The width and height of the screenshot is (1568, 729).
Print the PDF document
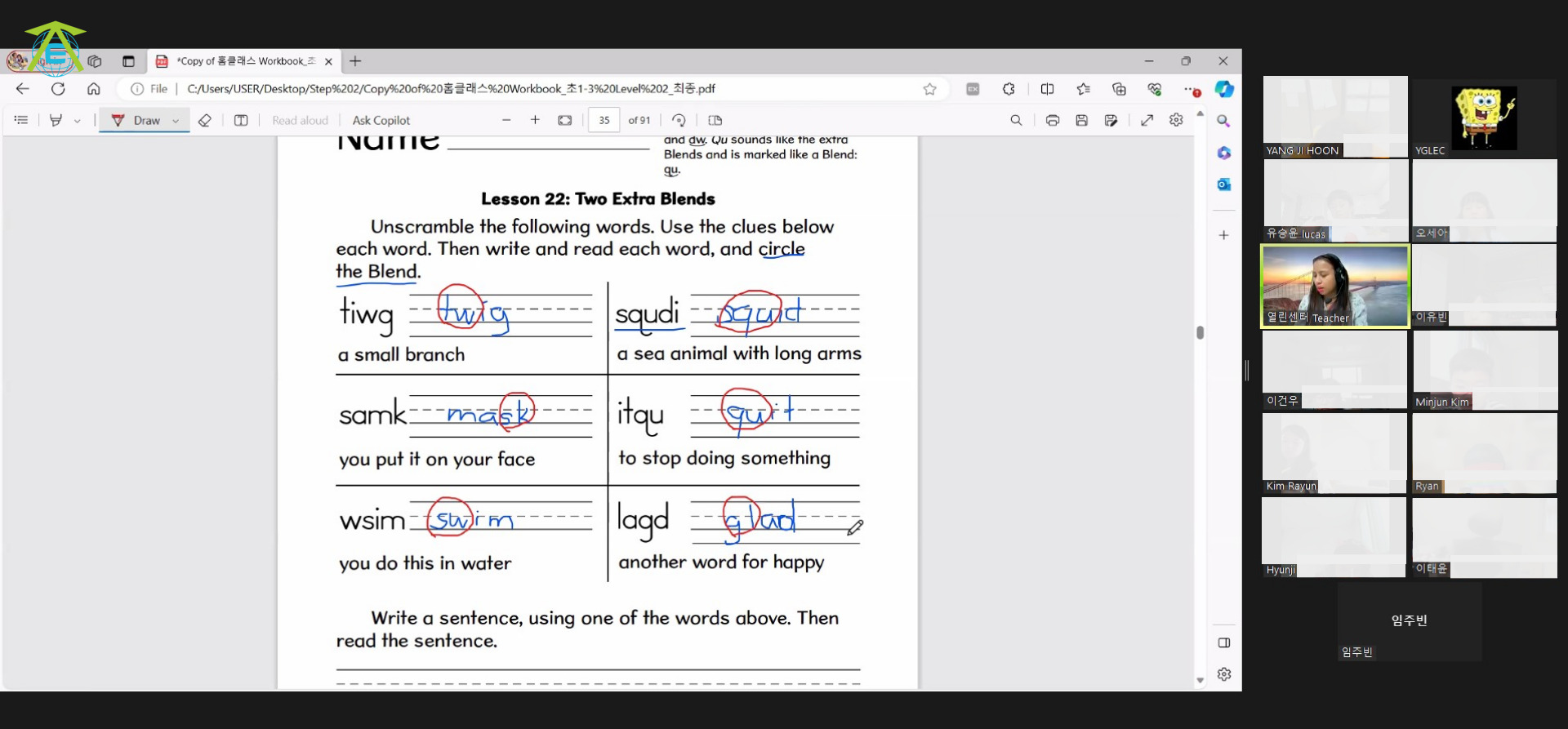(1053, 120)
